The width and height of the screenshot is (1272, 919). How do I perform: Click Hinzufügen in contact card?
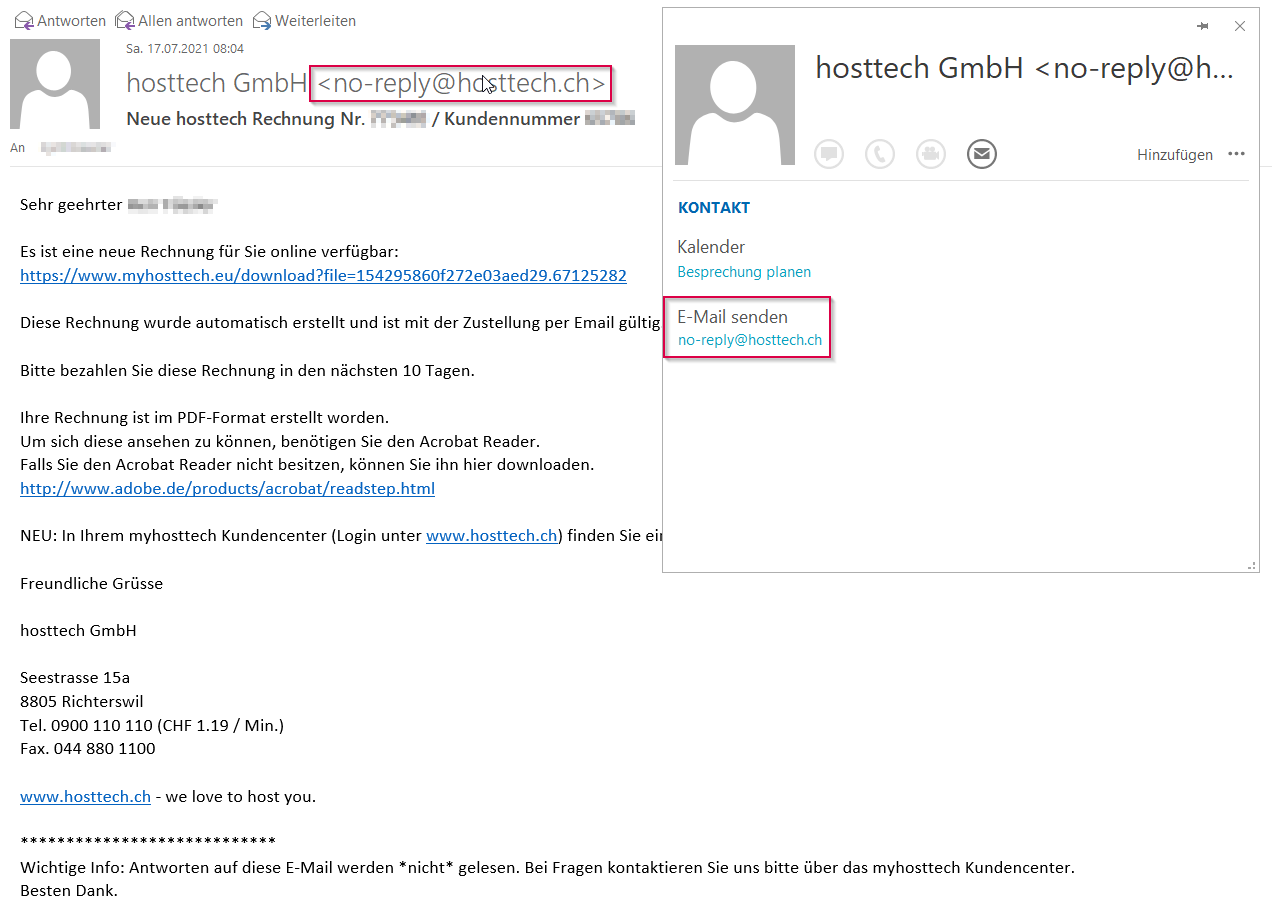[1175, 155]
